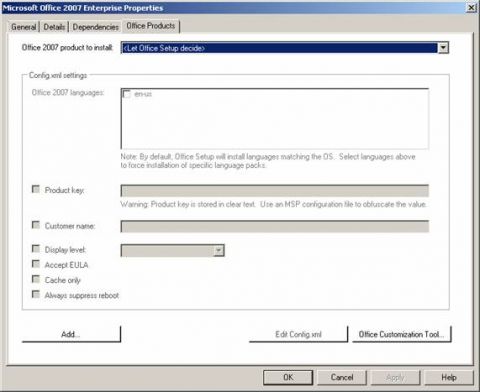Click the 'Office 2007 languages' label
The width and height of the screenshot is (480, 392).
pos(68,92)
